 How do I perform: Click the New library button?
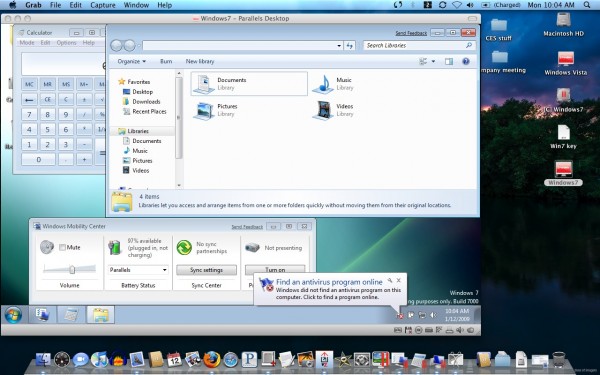click(200, 61)
